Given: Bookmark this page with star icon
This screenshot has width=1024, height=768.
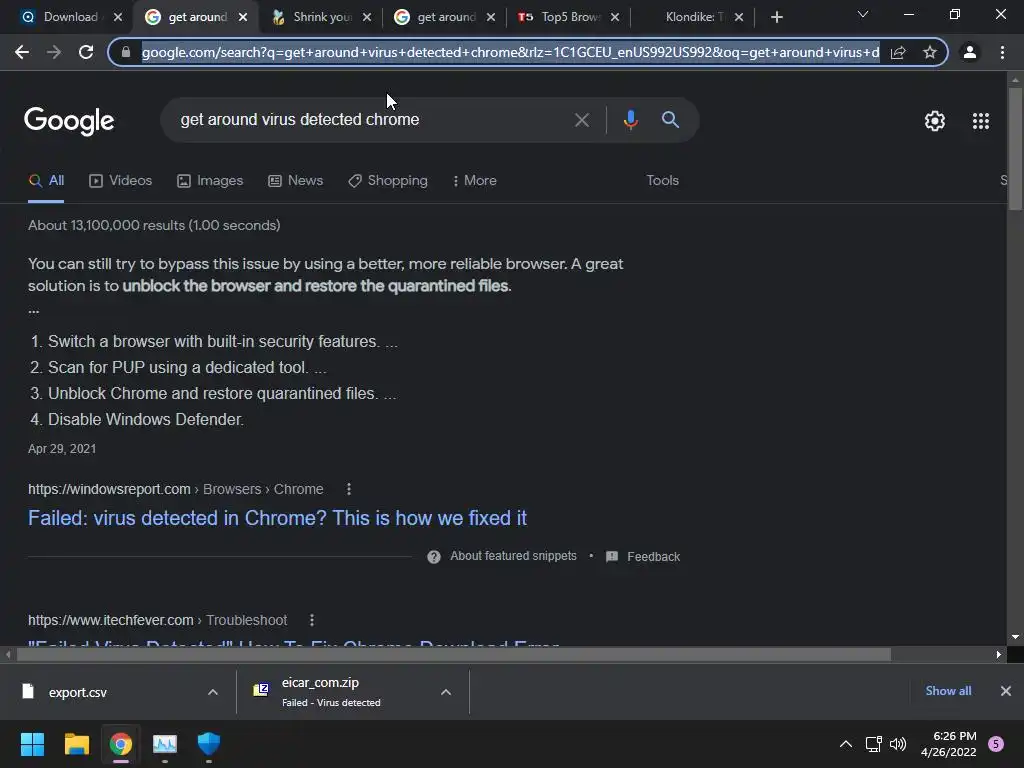Looking at the screenshot, I should coord(930,52).
